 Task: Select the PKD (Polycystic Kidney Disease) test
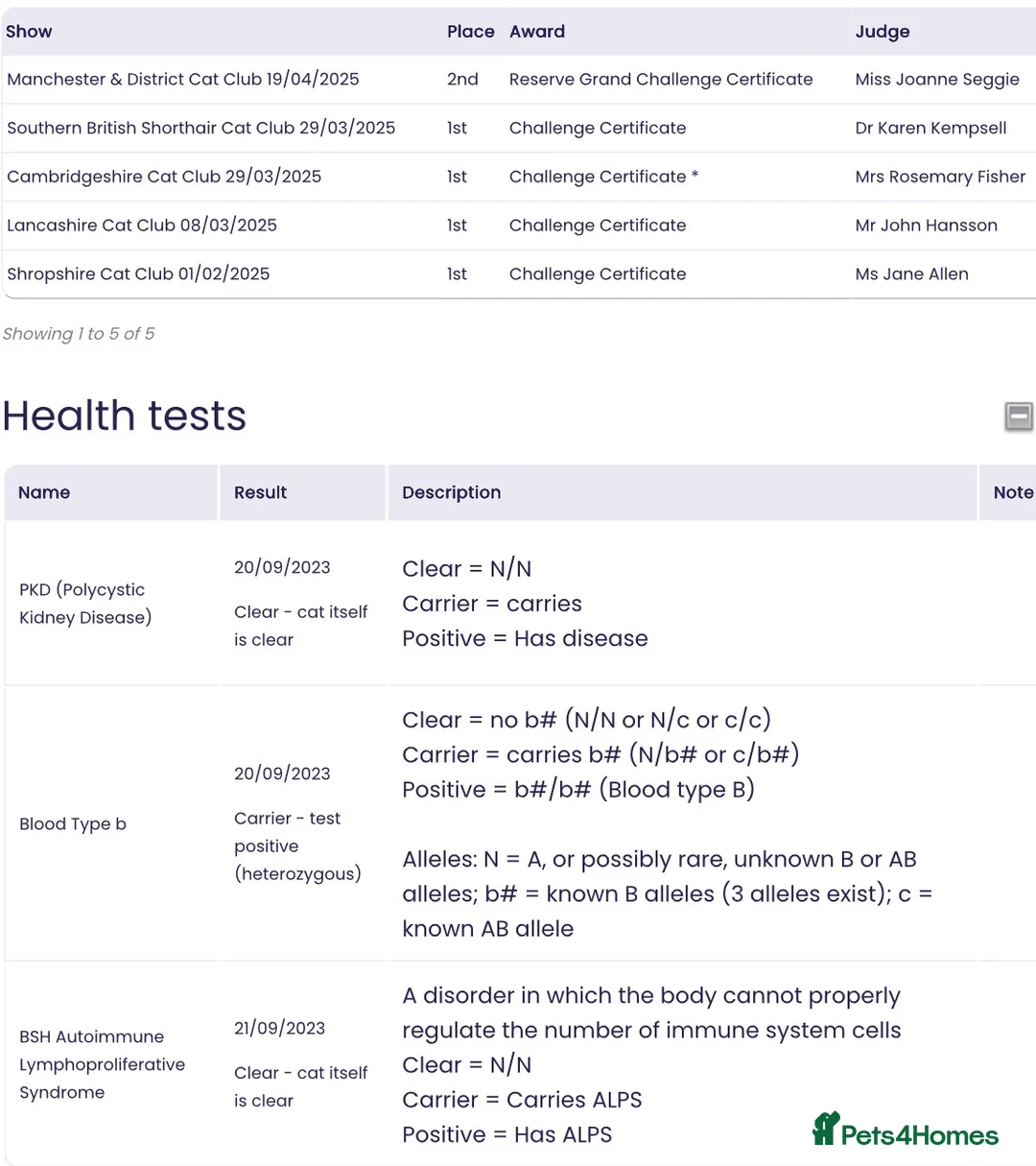click(x=85, y=604)
